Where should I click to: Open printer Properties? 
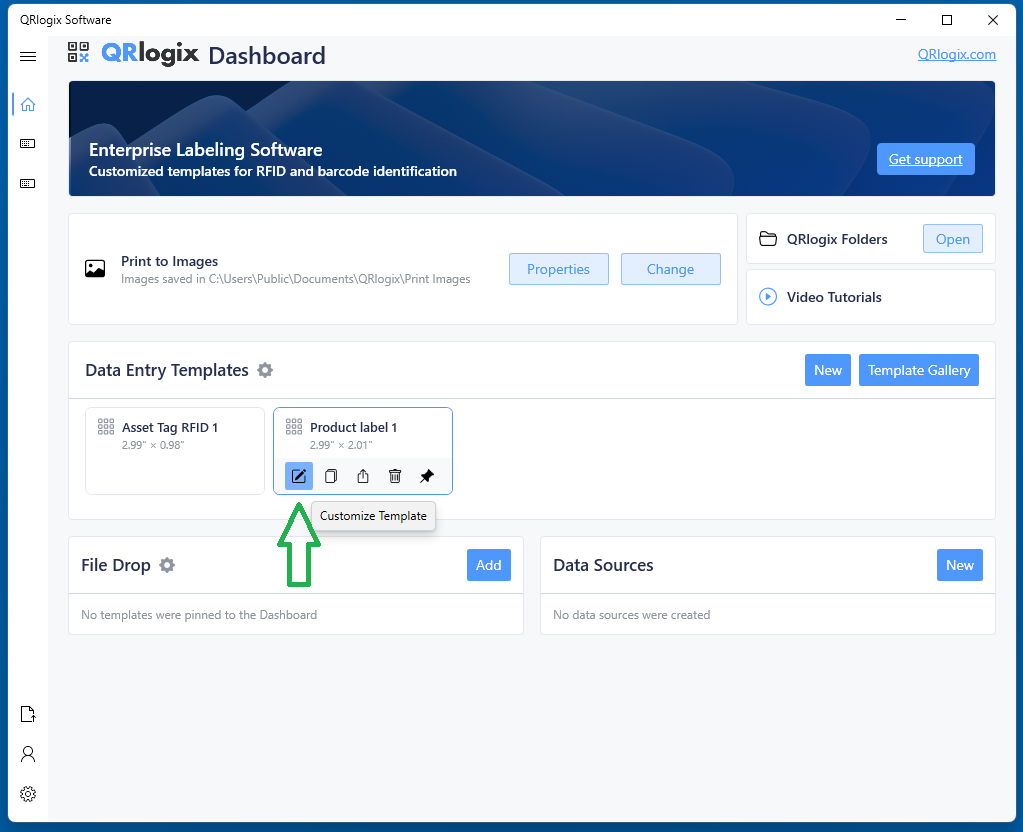coord(558,269)
